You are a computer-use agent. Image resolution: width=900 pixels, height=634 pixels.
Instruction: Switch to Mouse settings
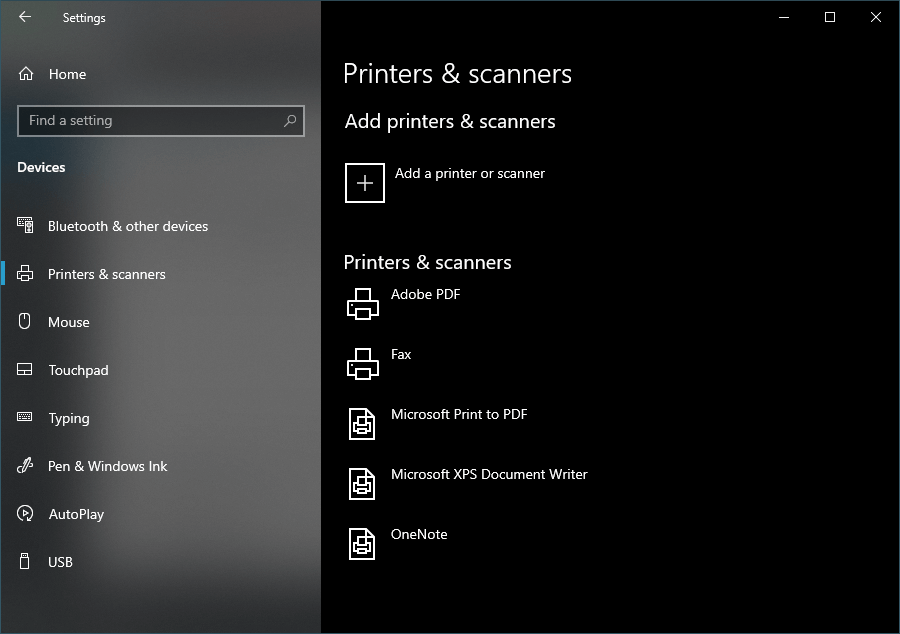pyautogui.click(x=69, y=322)
